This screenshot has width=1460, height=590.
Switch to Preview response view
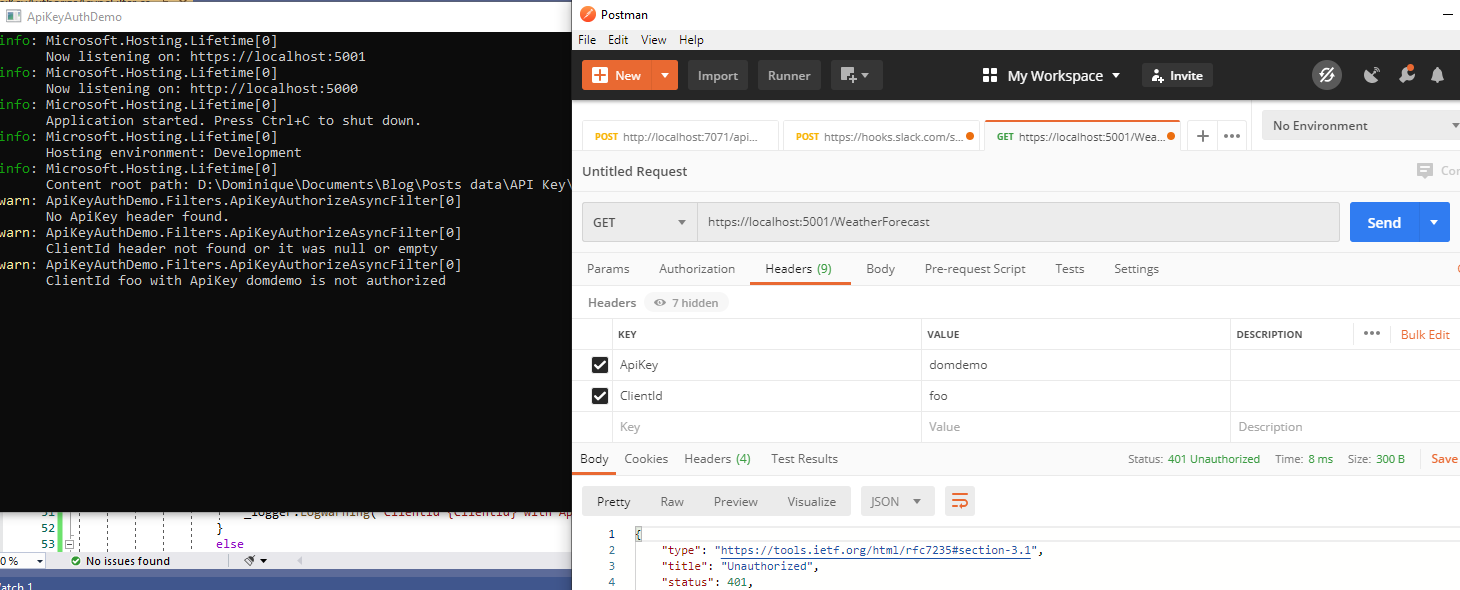(x=735, y=502)
